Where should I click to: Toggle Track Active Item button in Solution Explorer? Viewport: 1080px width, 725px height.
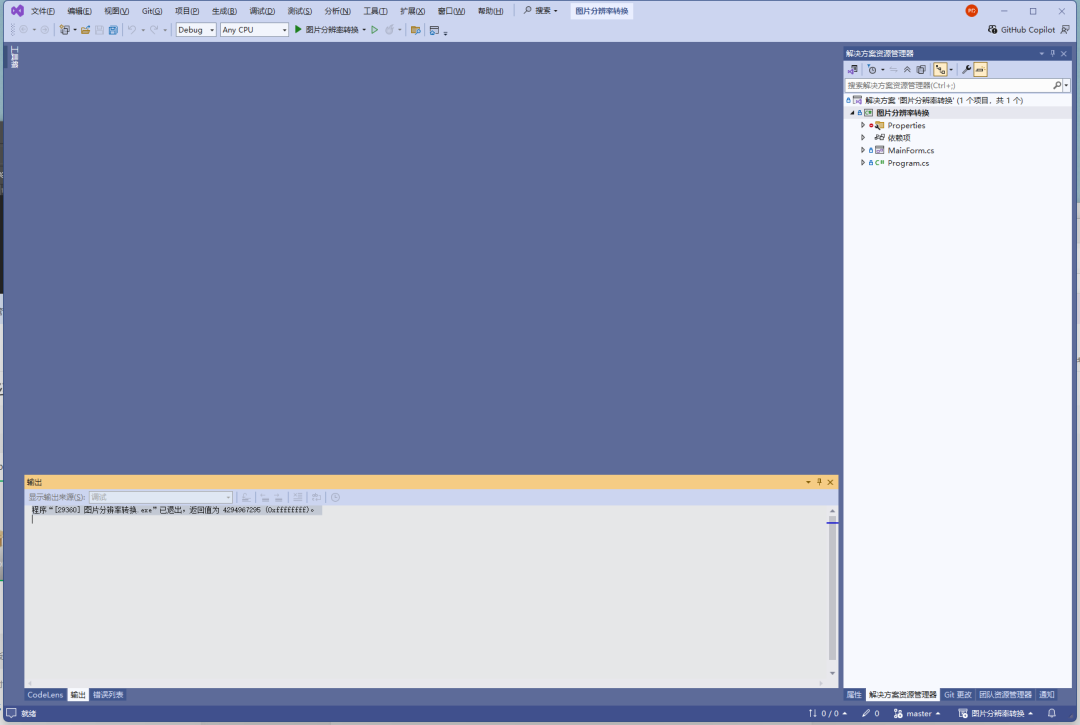(940, 70)
